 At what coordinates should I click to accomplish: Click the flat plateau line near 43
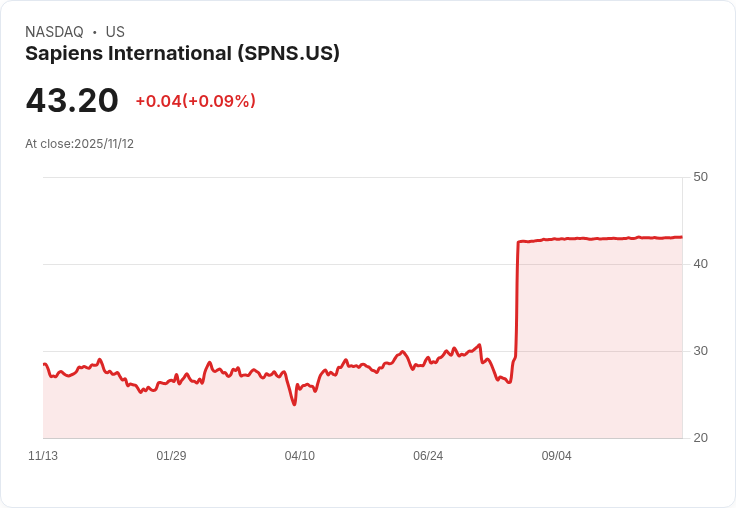point(601,239)
